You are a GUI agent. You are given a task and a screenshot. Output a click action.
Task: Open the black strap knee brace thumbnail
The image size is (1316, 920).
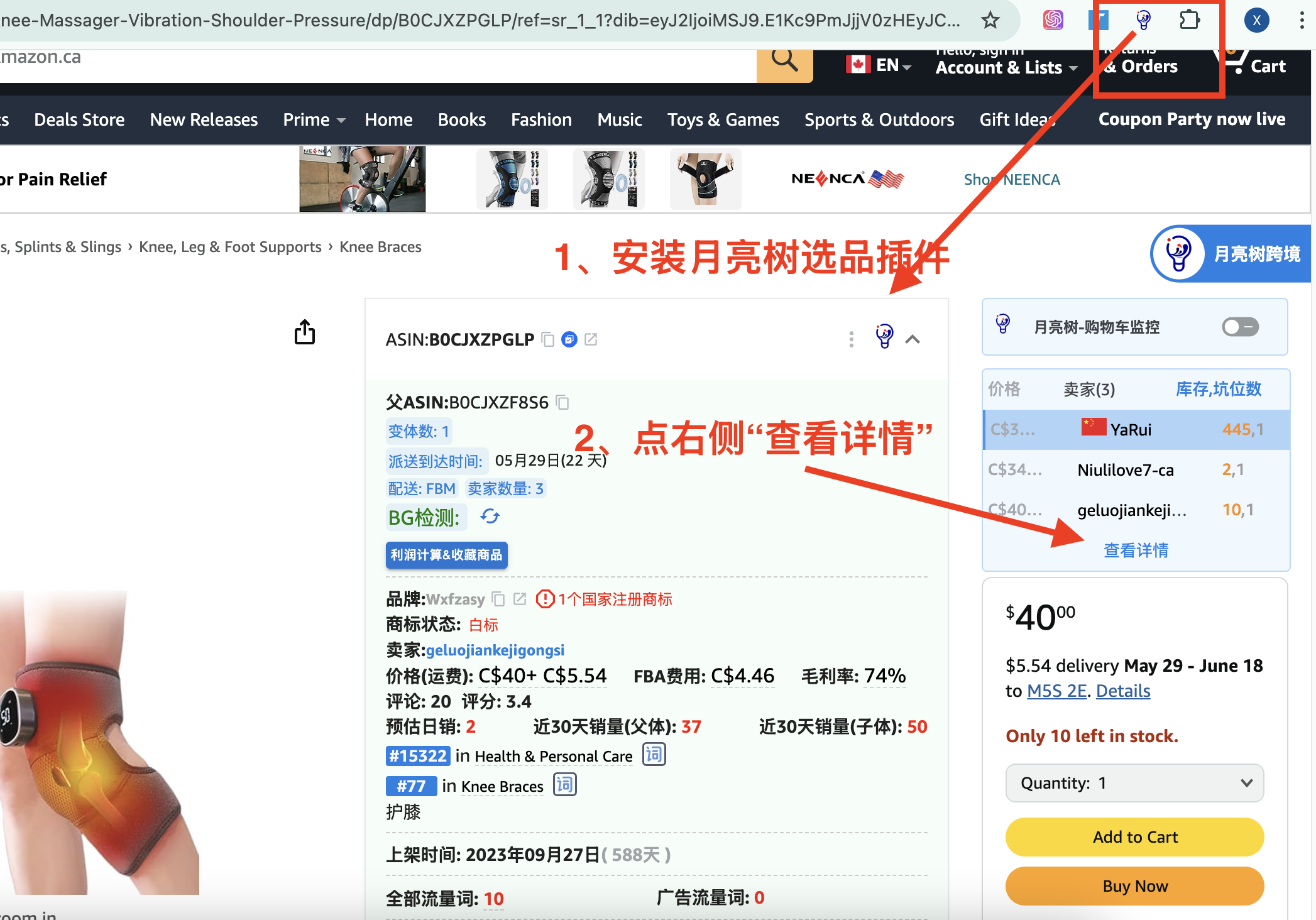pos(705,179)
